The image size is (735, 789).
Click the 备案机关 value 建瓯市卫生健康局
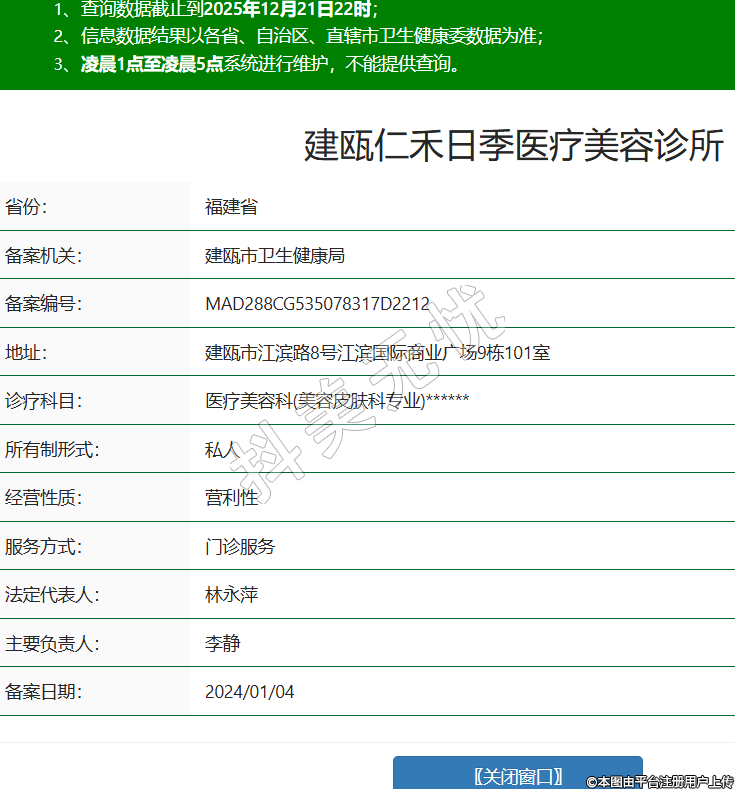click(275, 256)
